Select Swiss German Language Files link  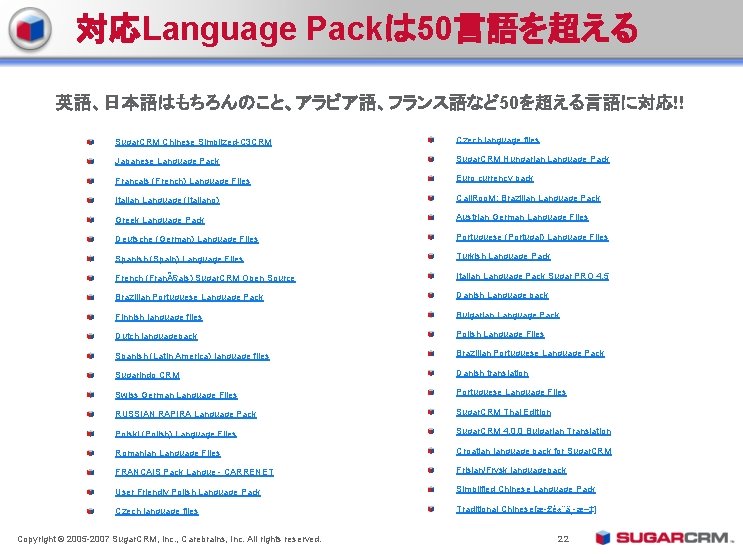tap(176, 395)
